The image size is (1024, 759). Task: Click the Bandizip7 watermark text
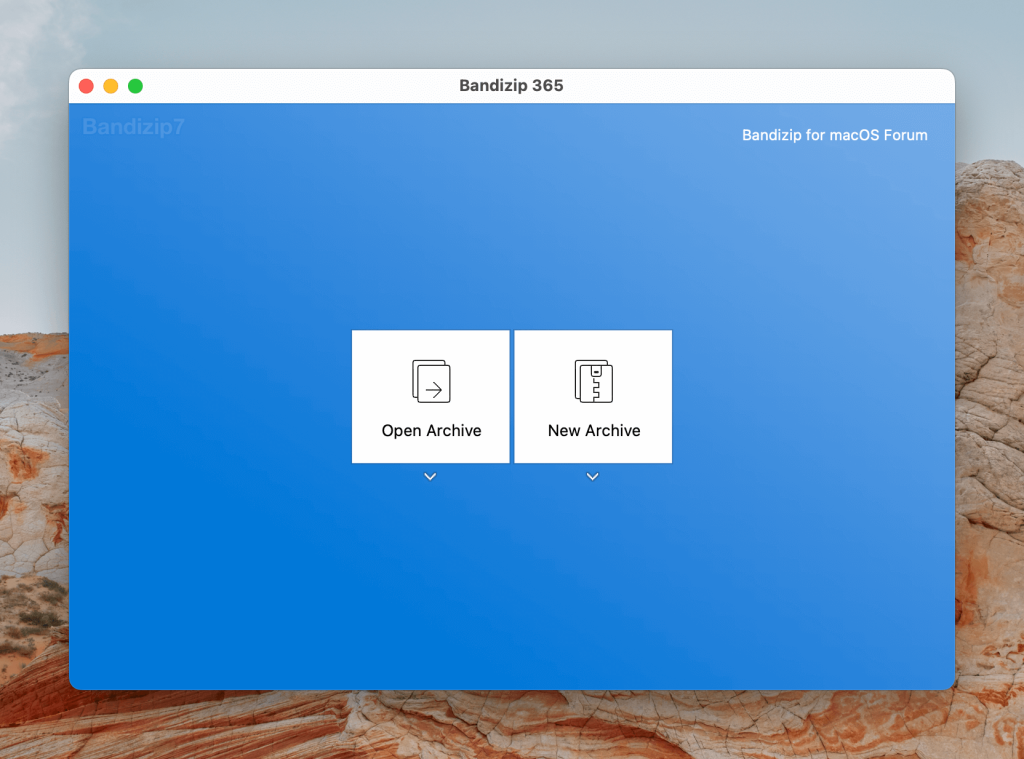tap(132, 127)
